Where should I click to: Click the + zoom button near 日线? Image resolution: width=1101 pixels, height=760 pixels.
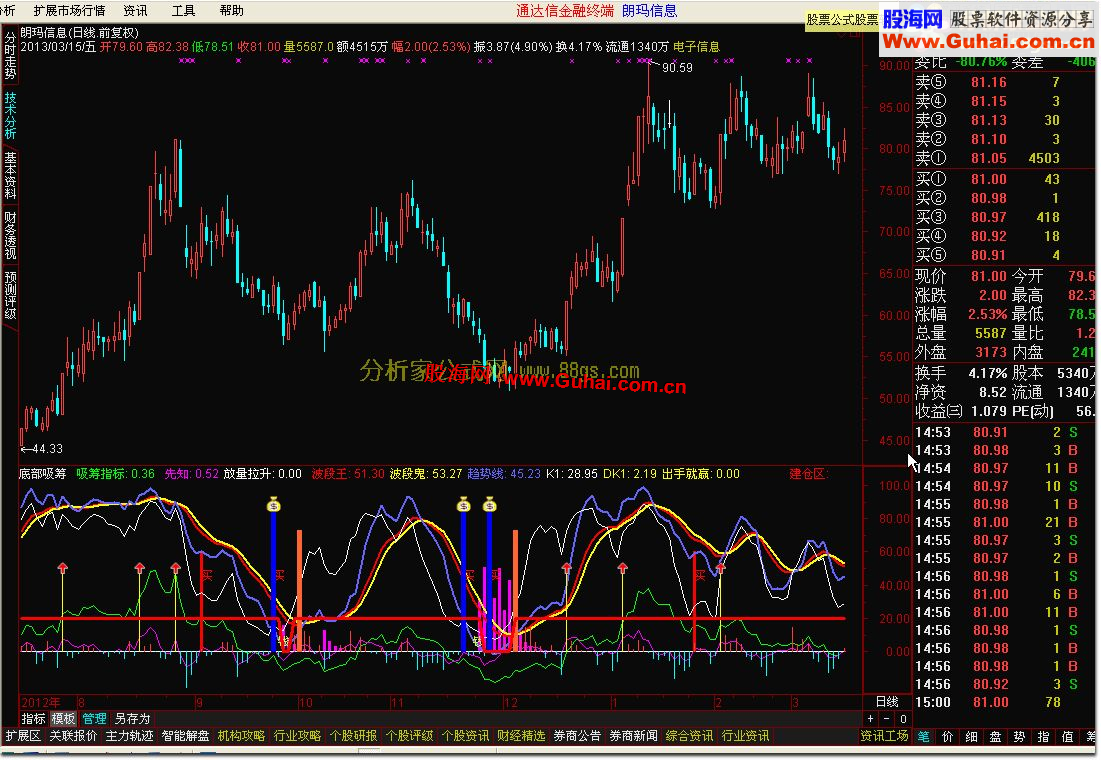point(871,719)
